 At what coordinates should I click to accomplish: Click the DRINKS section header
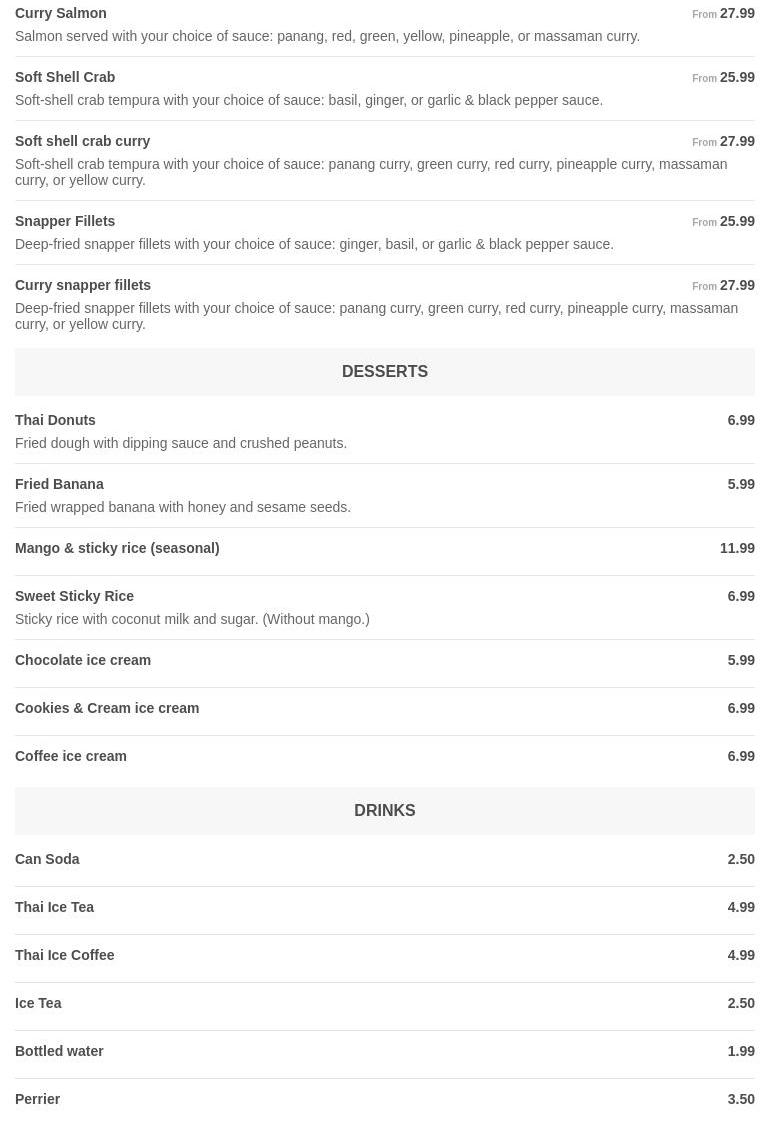(384, 810)
